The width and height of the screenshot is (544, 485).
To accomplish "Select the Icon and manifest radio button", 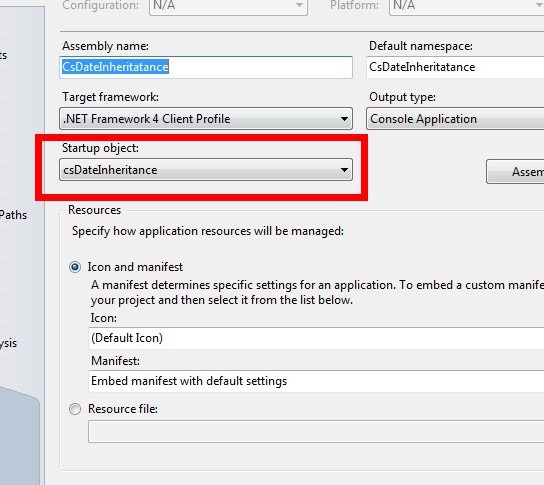I will click(75, 267).
